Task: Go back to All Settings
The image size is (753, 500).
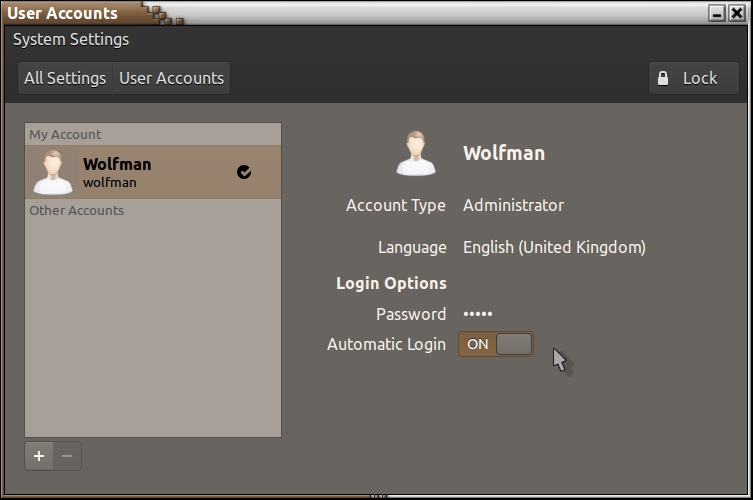Action: pos(65,78)
